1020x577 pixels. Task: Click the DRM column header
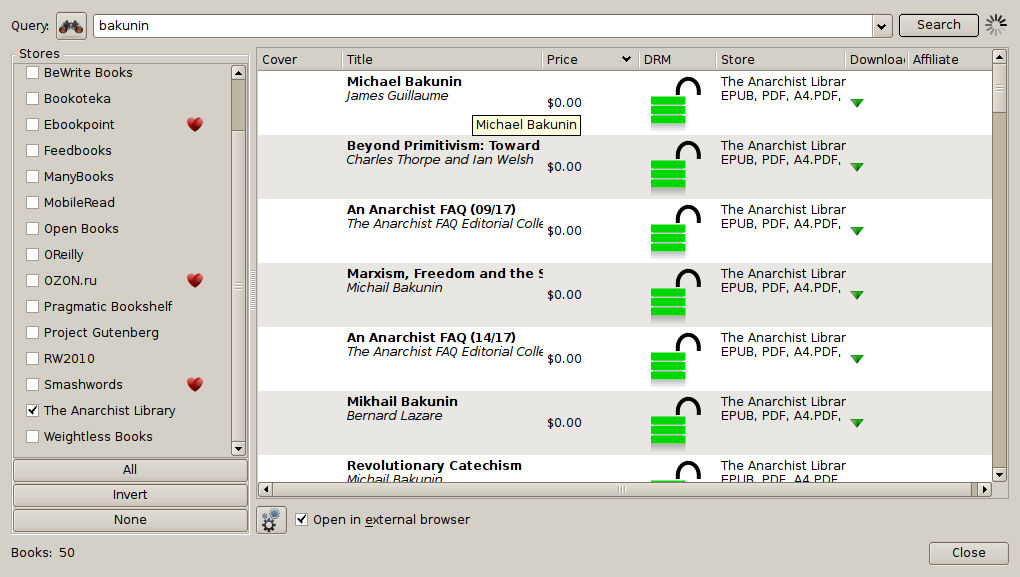tap(677, 59)
